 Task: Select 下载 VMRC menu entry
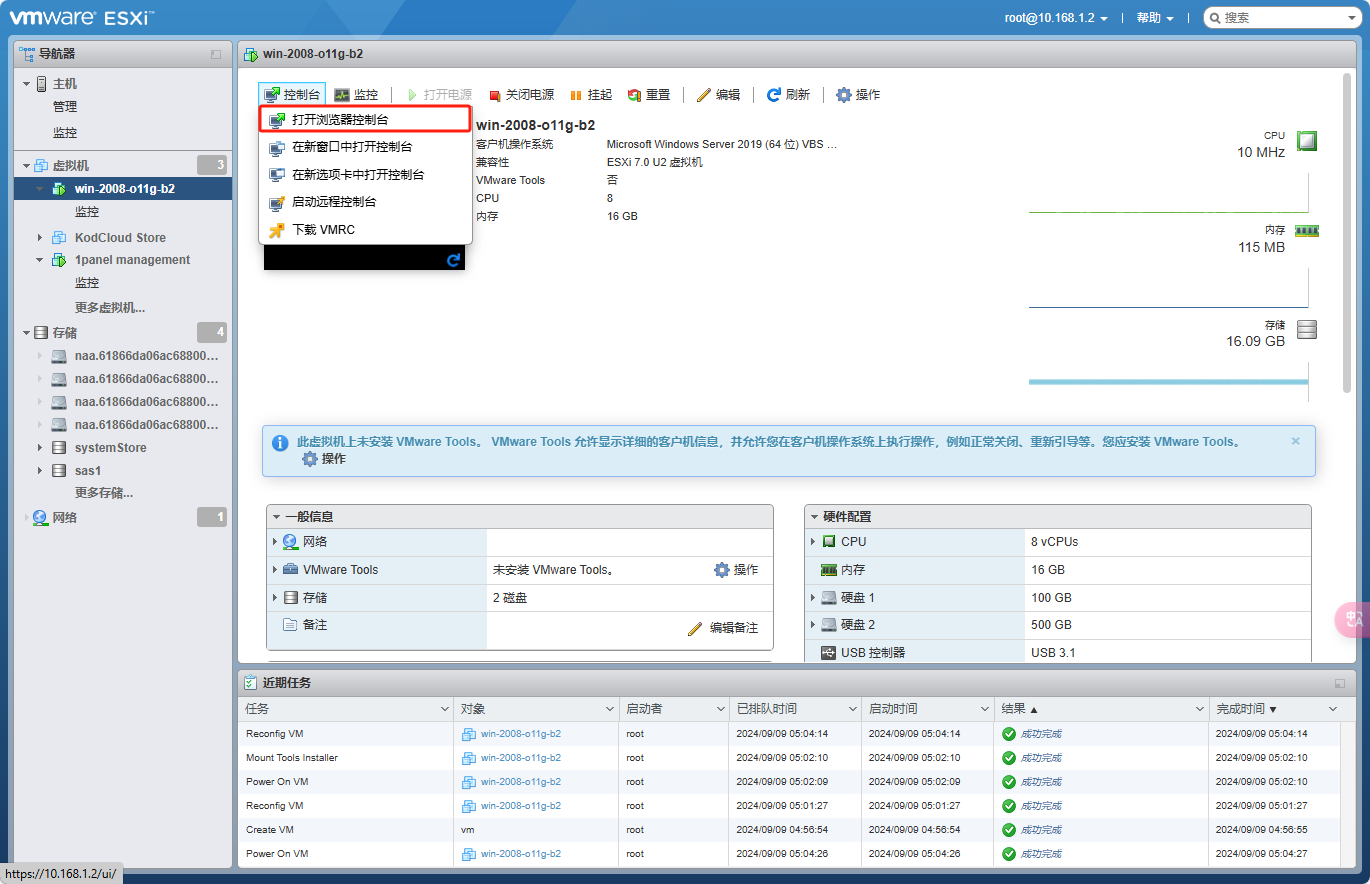click(x=365, y=230)
